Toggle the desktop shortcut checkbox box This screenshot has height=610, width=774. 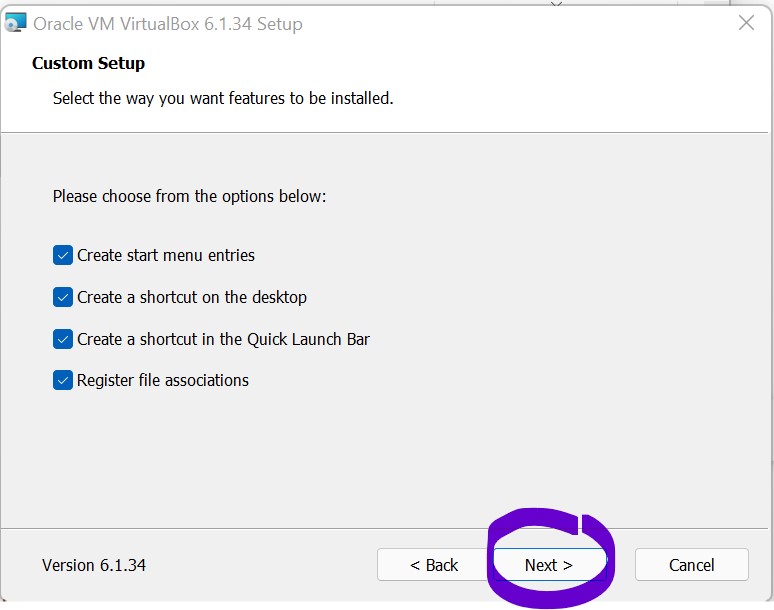click(x=63, y=297)
